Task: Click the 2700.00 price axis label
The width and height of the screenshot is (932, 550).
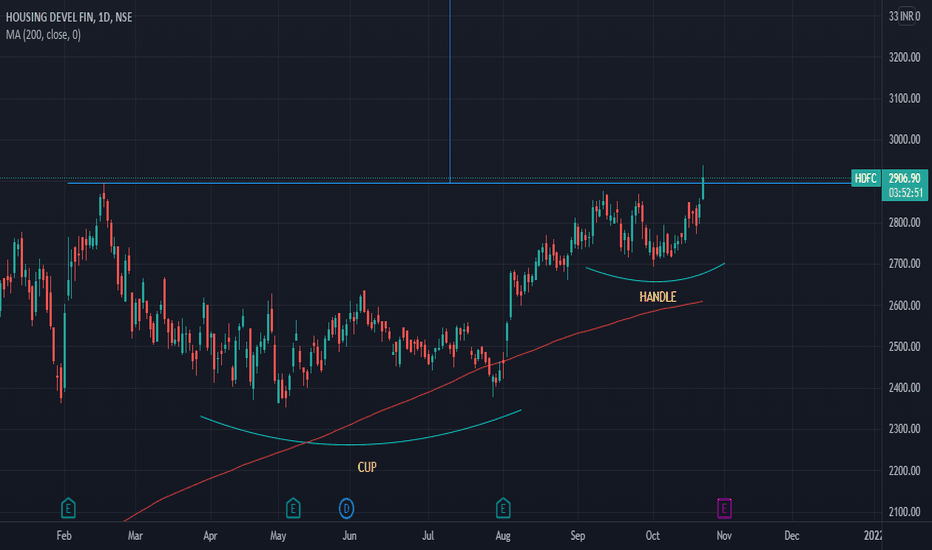Action: (904, 264)
